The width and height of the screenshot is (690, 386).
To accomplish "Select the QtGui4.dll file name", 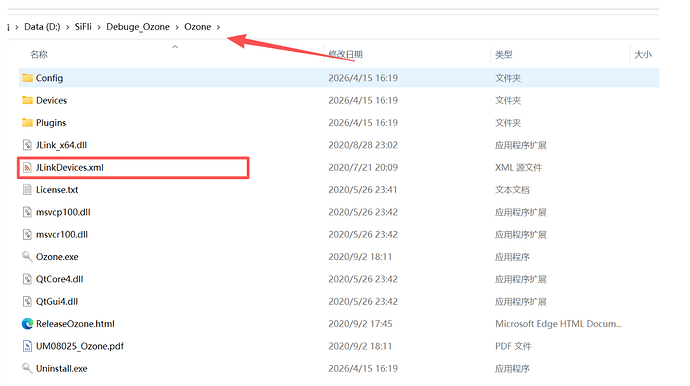I will (57, 301).
